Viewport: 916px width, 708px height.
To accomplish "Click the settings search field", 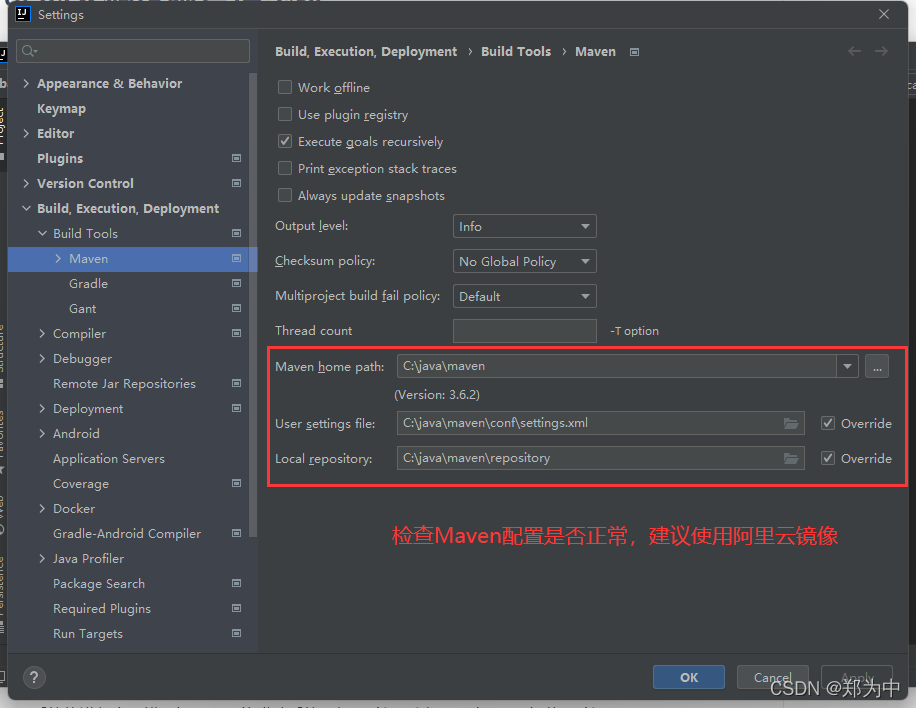I will 133,51.
